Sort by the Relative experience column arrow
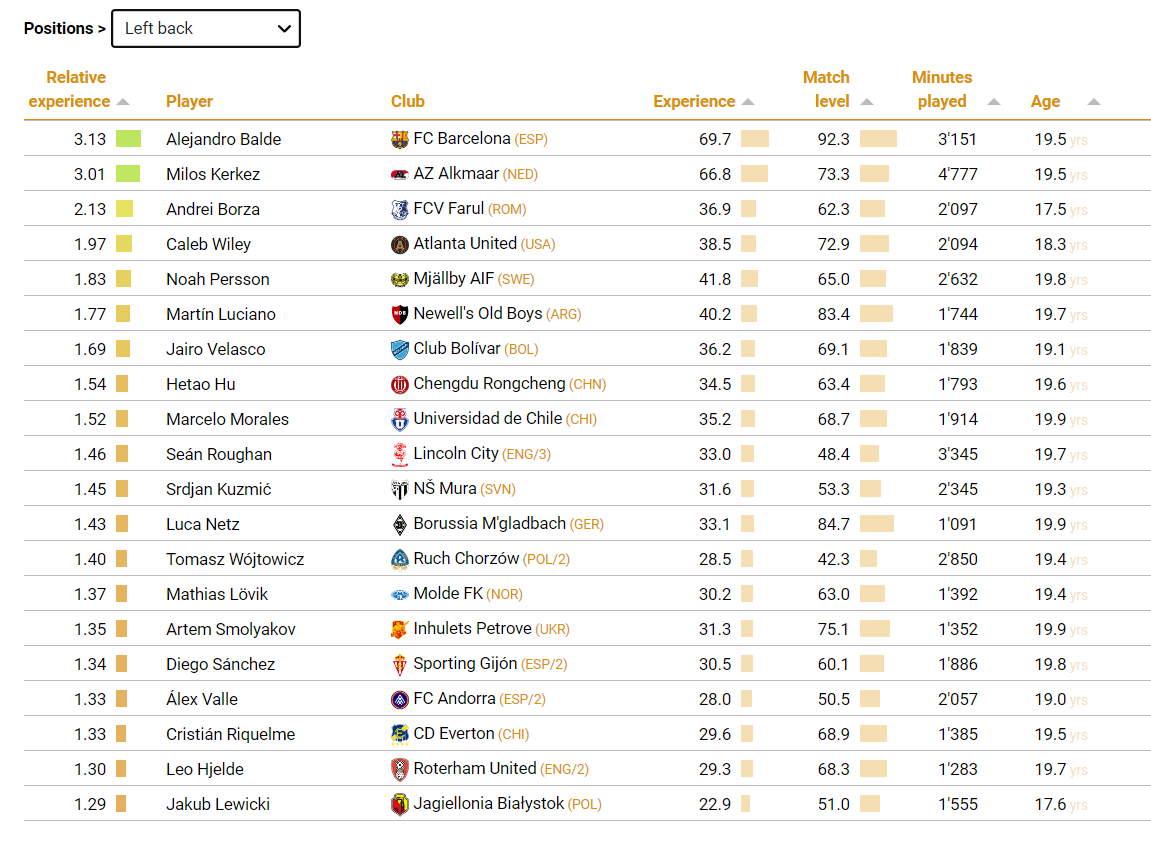 pos(123,102)
